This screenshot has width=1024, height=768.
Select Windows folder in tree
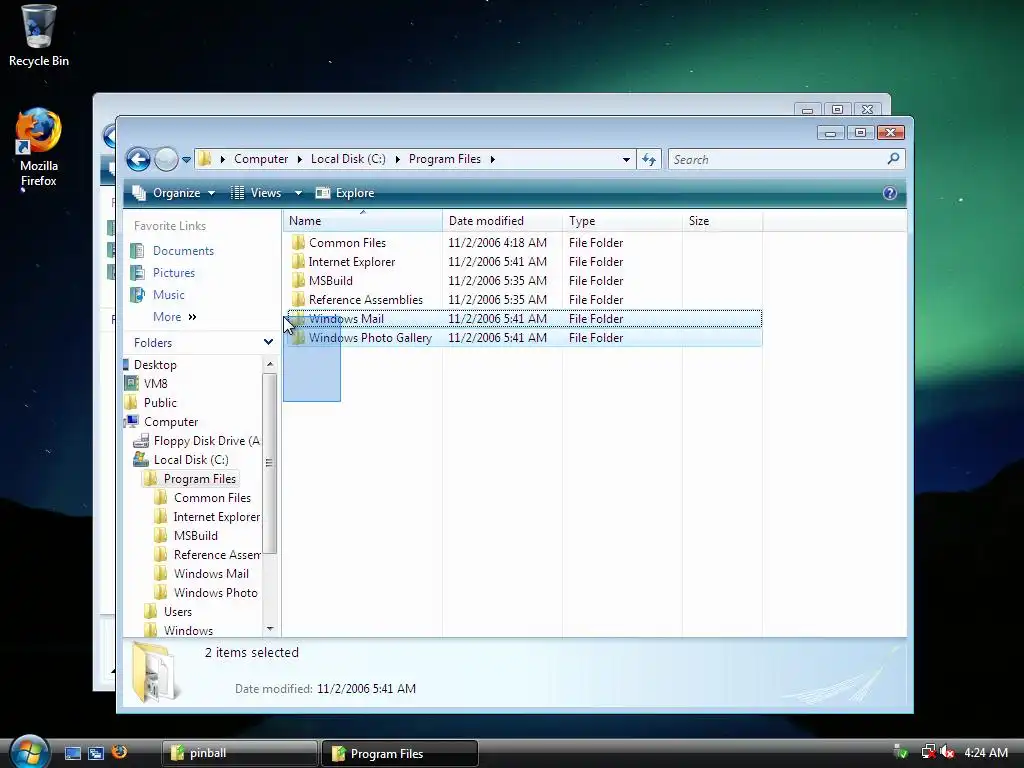tap(188, 631)
